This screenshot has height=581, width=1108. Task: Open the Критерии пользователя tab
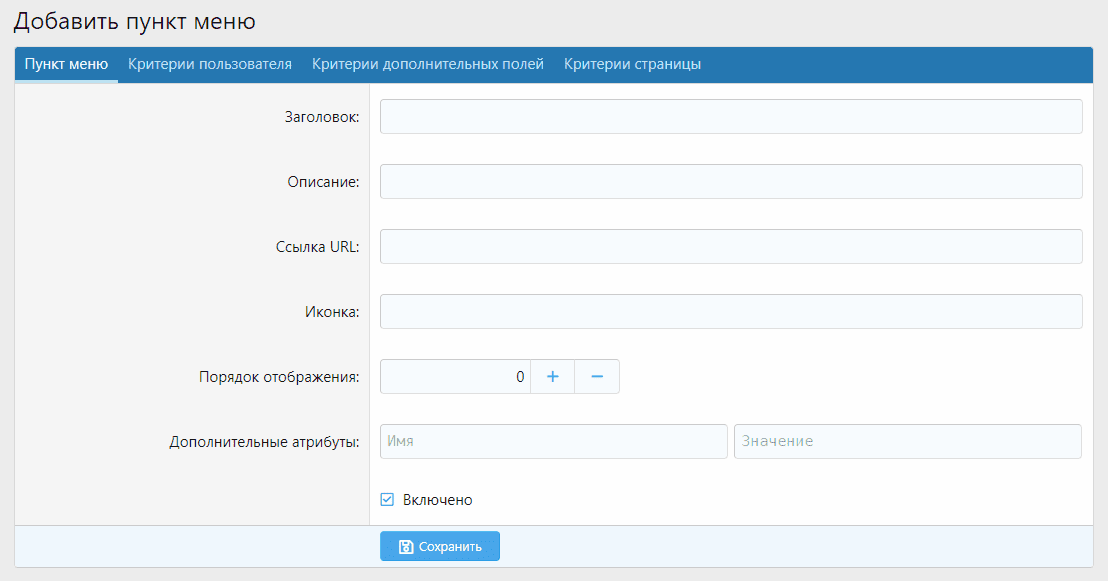click(x=210, y=64)
